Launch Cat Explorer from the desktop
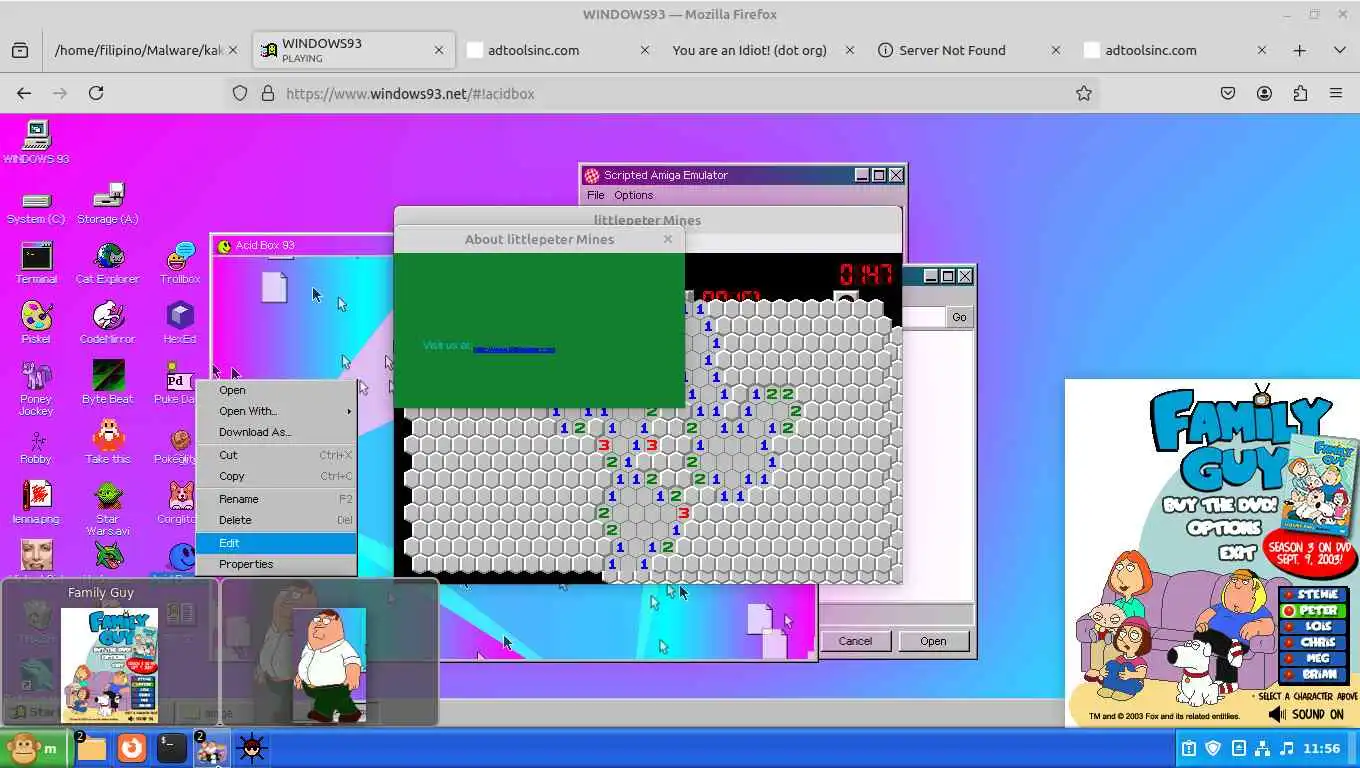Viewport: 1360px width, 768px height. [108, 263]
